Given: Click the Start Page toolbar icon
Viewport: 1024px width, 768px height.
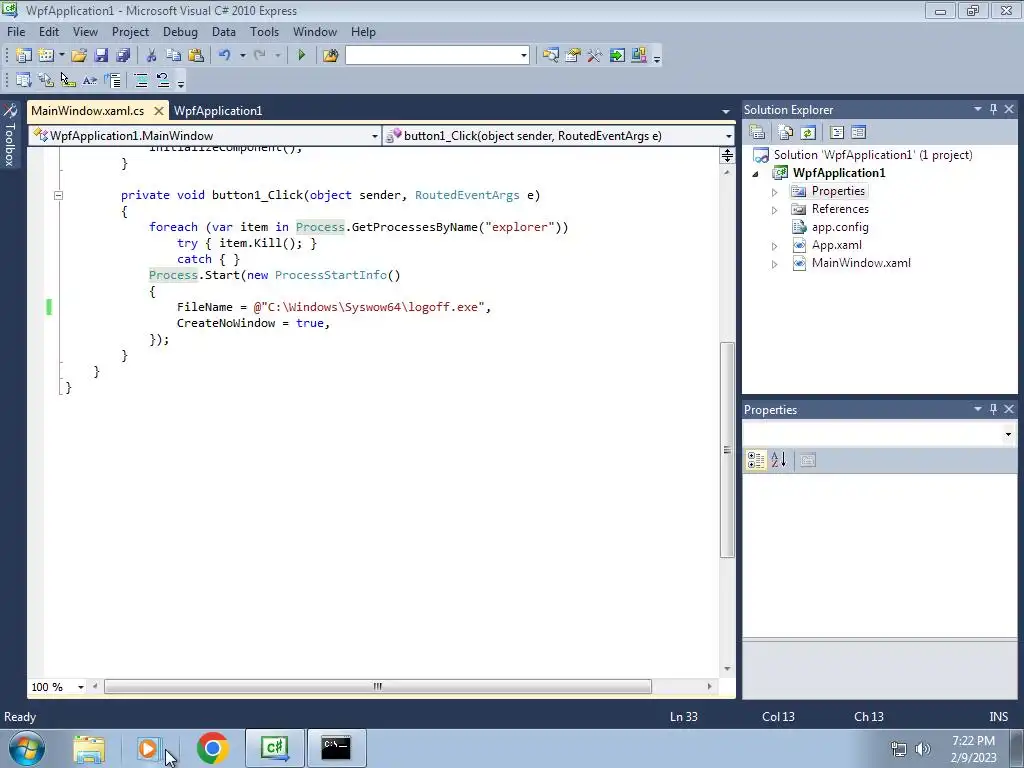Looking at the screenshot, I should (616, 56).
